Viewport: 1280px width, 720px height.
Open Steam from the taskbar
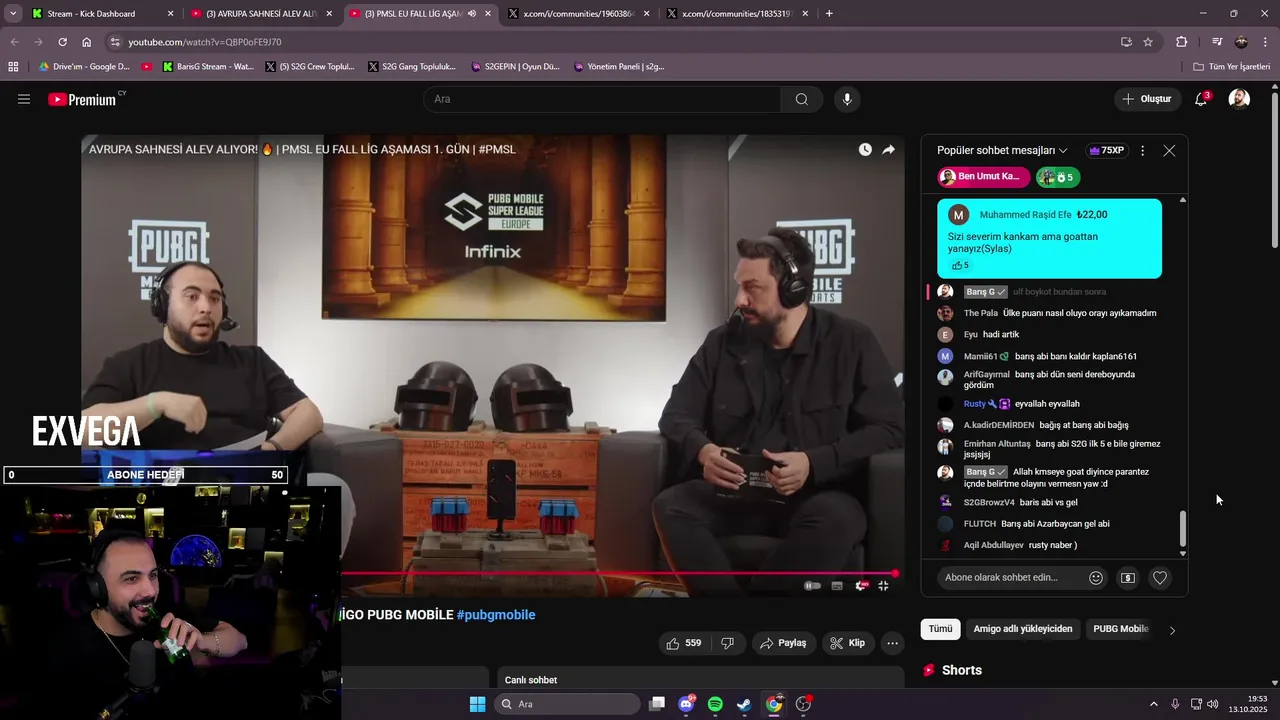pos(744,704)
